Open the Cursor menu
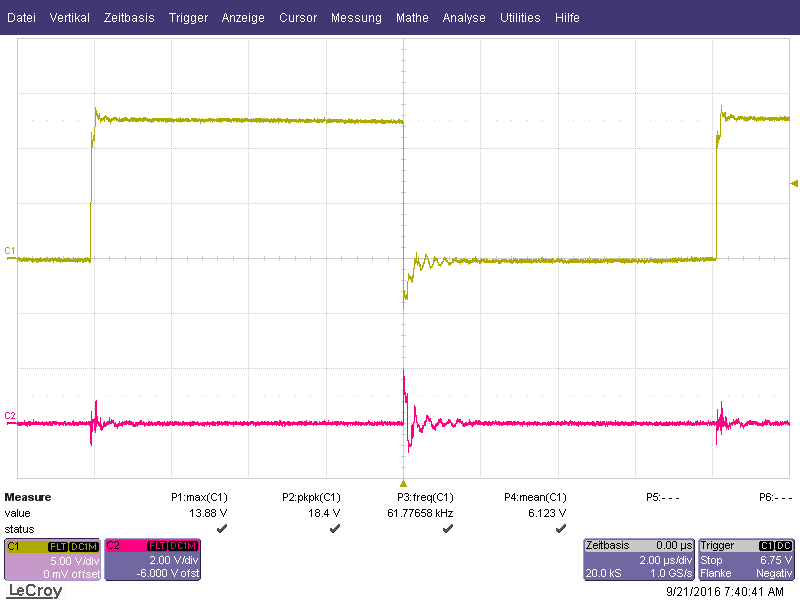The image size is (800, 600). click(x=298, y=18)
